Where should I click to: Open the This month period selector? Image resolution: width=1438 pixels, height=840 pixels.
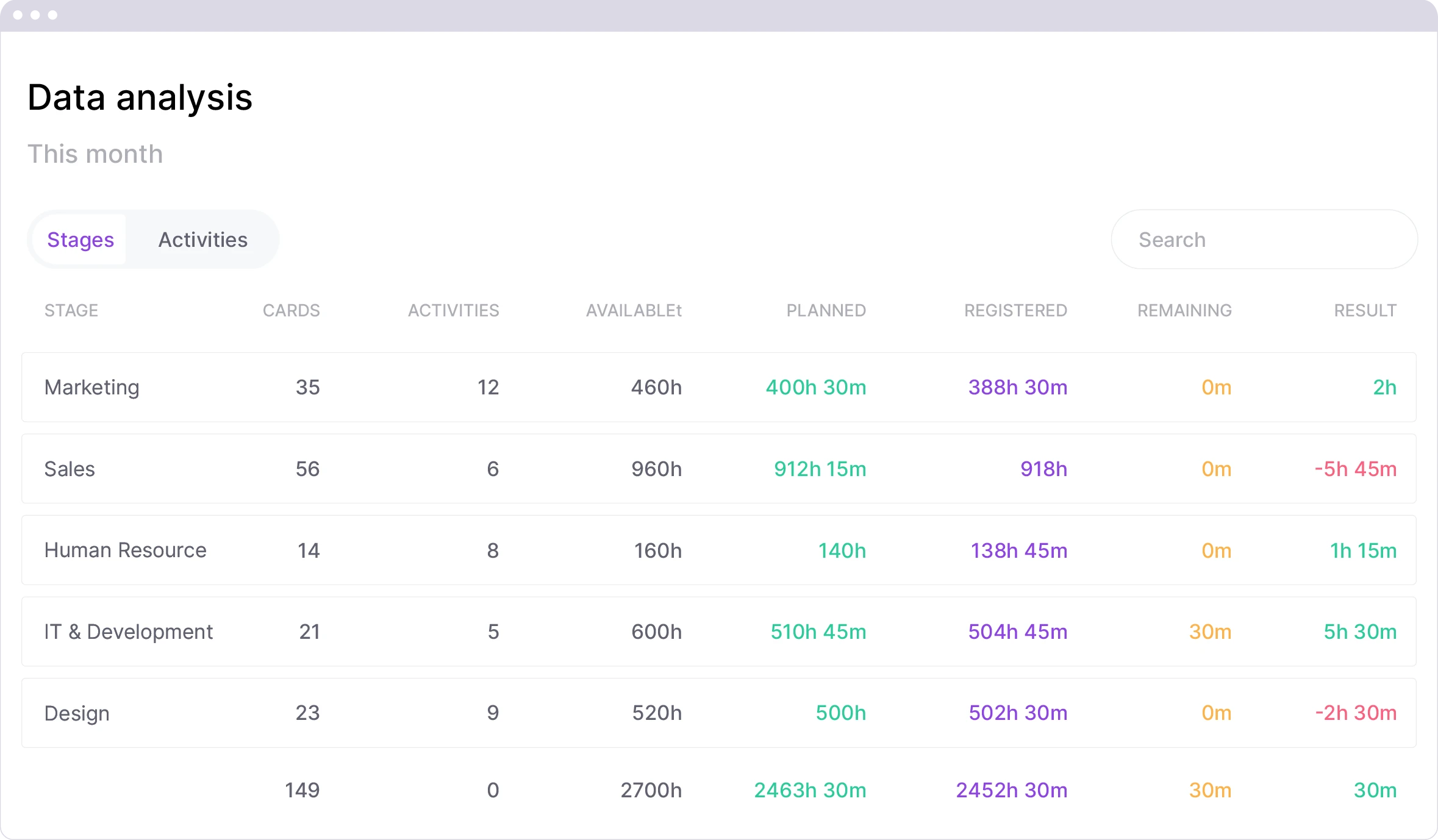pos(95,154)
